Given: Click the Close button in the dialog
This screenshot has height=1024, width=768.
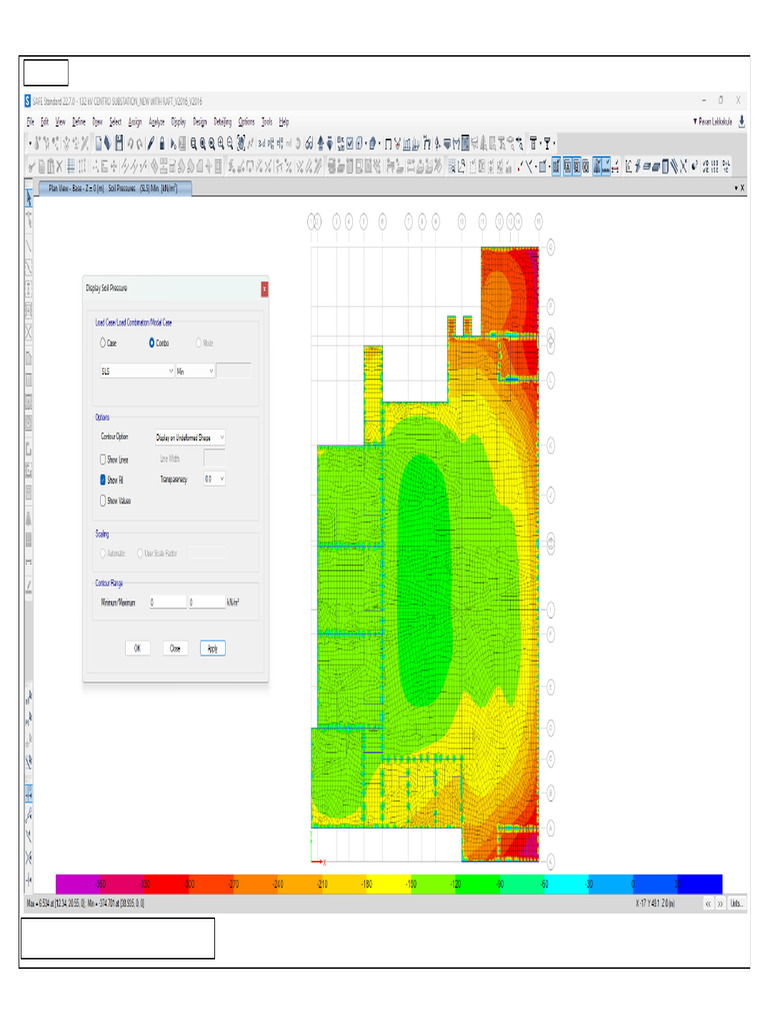Looking at the screenshot, I should tap(175, 648).
